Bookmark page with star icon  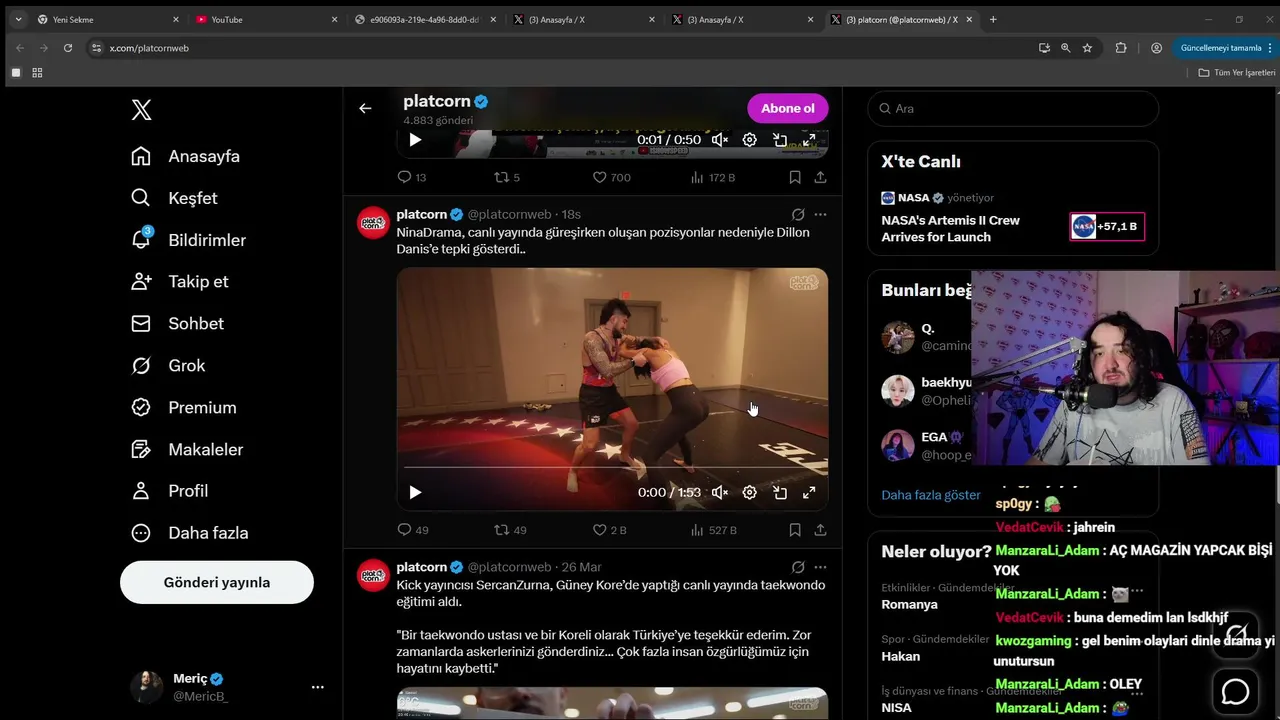click(1087, 47)
